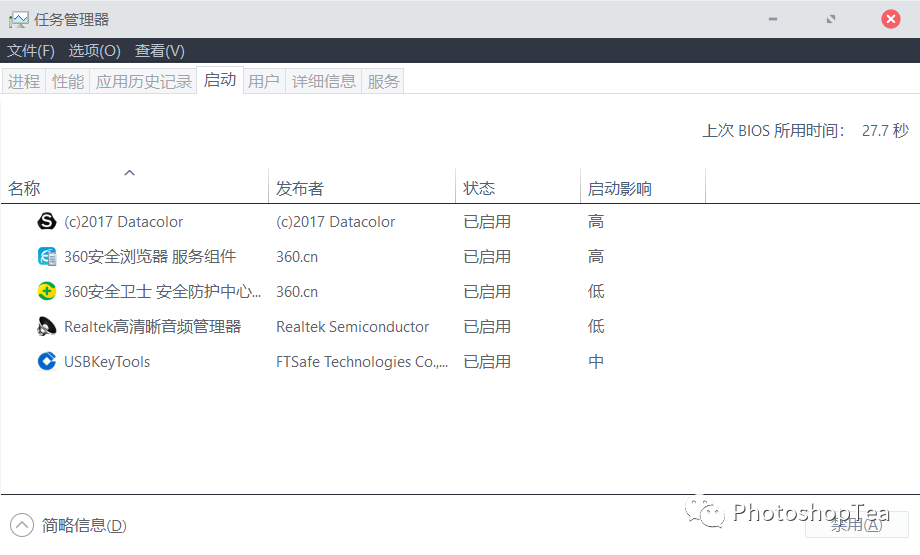Click the Task Manager title bar icon
The image size is (920, 555).
19,19
